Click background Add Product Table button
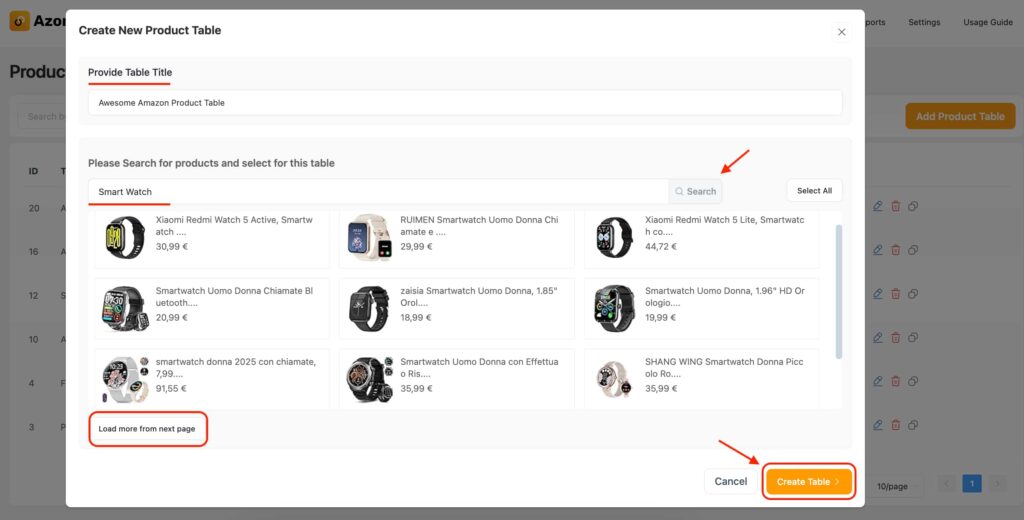 click(x=960, y=116)
